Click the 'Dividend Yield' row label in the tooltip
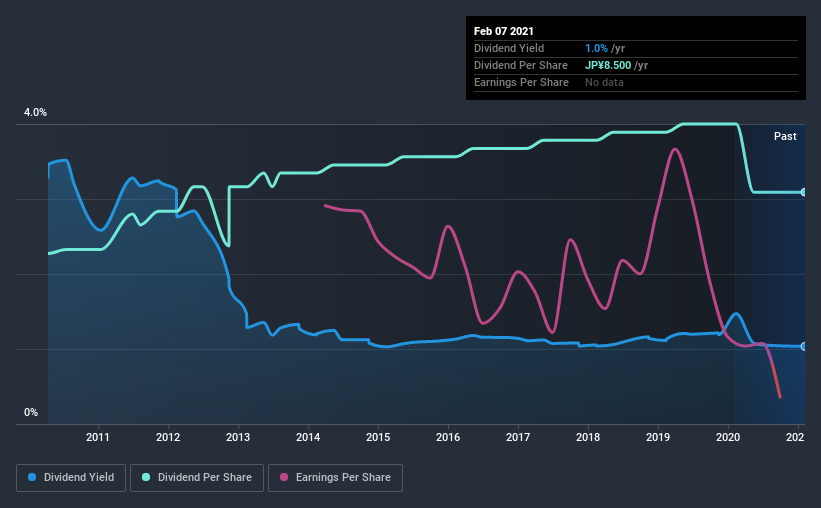The image size is (821, 508). 509,49
